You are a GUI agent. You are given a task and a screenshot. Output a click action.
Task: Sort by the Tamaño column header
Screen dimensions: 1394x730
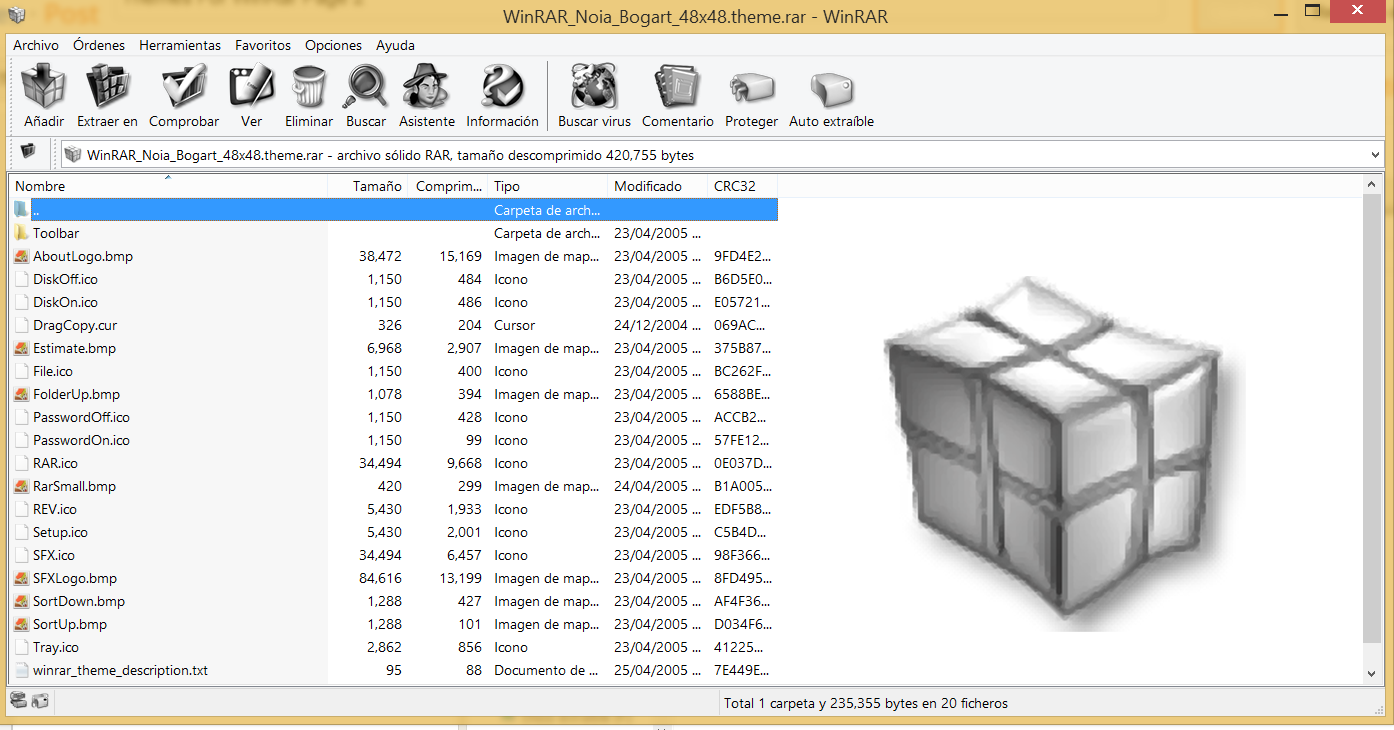coord(368,186)
